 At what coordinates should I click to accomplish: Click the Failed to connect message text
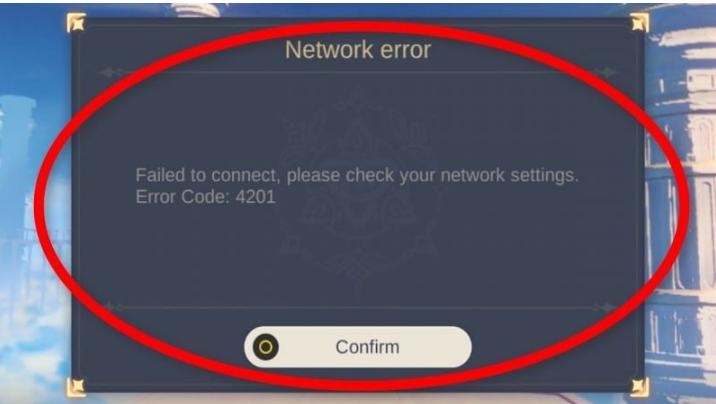(x=357, y=175)
